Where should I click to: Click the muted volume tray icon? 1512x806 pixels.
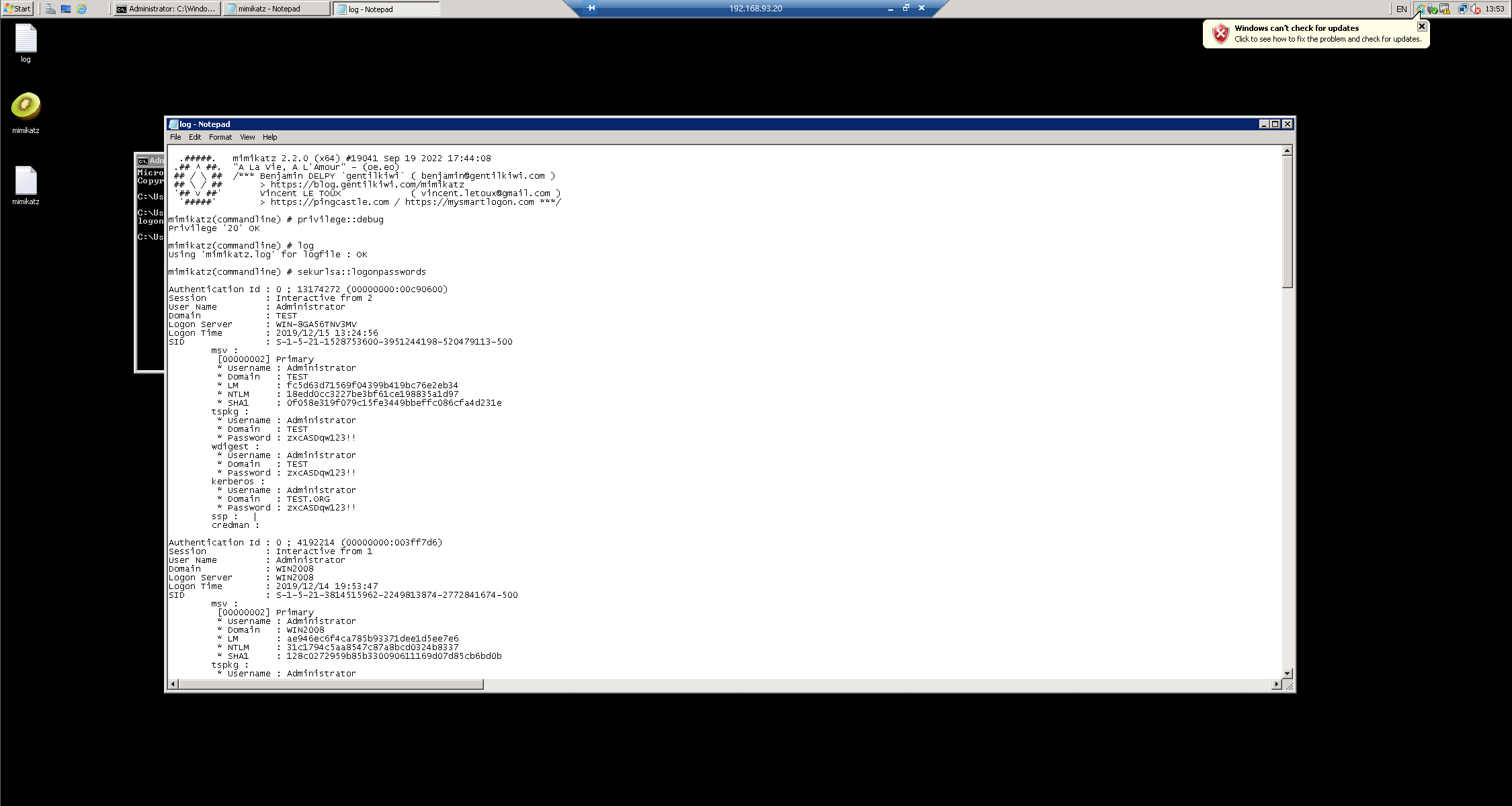coord(1474,9)
